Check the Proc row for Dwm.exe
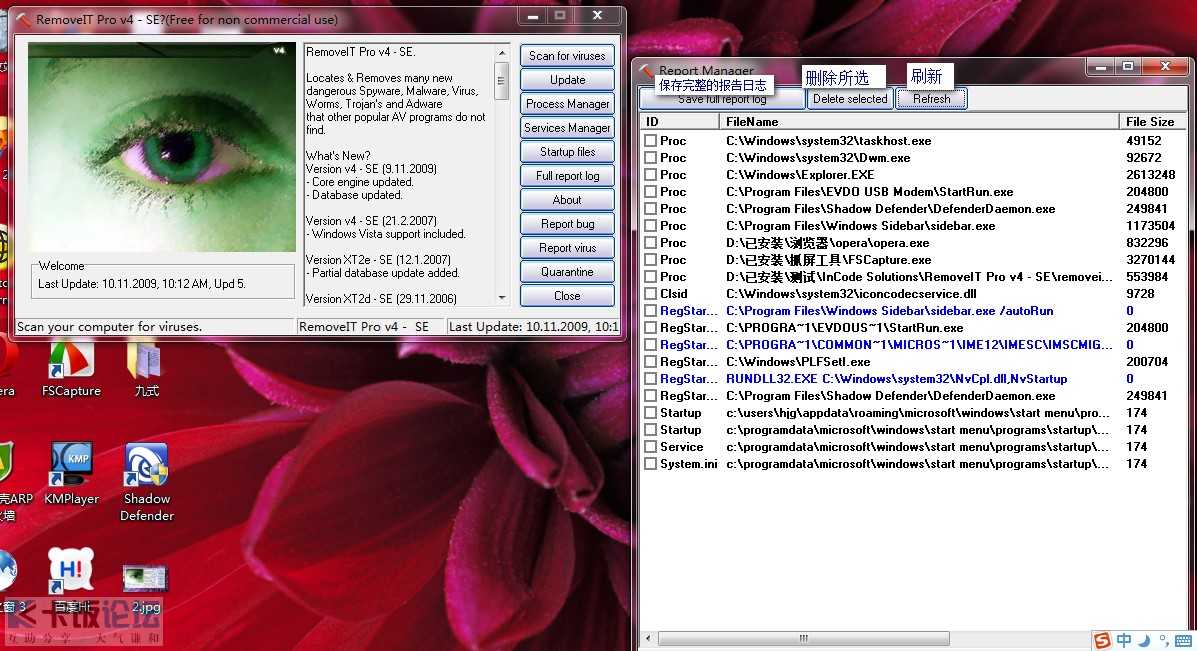This screenshot has height=651, width=1197. click(650, 157)
